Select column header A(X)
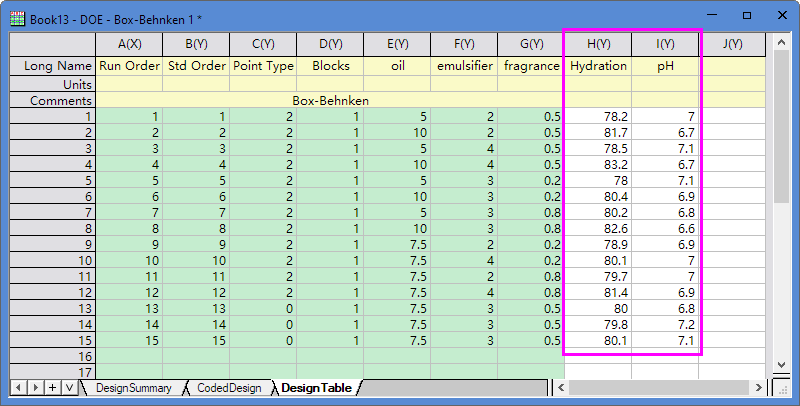The width and height of the screenshot is (800, 406). 129,44
